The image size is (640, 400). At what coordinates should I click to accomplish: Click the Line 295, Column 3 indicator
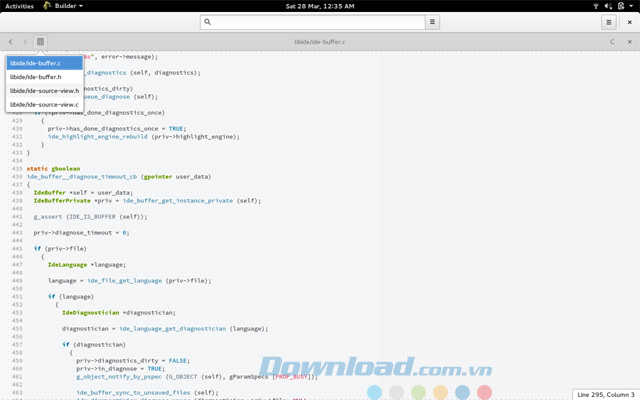[x=606, y=394]
